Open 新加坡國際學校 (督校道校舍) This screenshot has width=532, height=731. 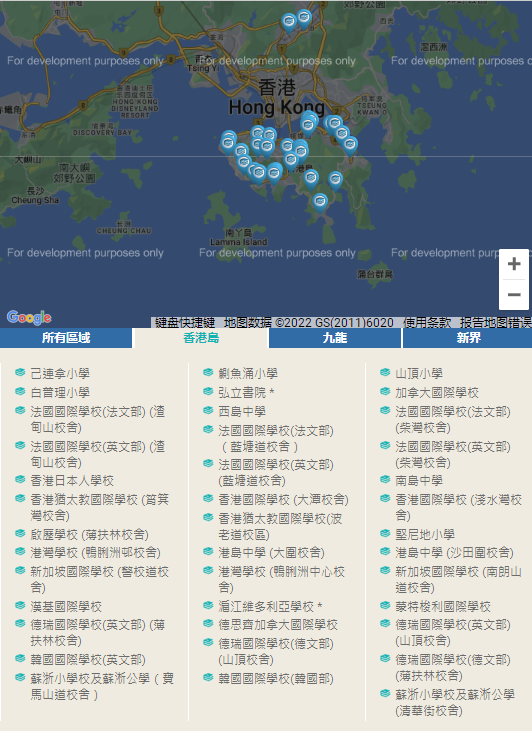[x=99, y=579]
